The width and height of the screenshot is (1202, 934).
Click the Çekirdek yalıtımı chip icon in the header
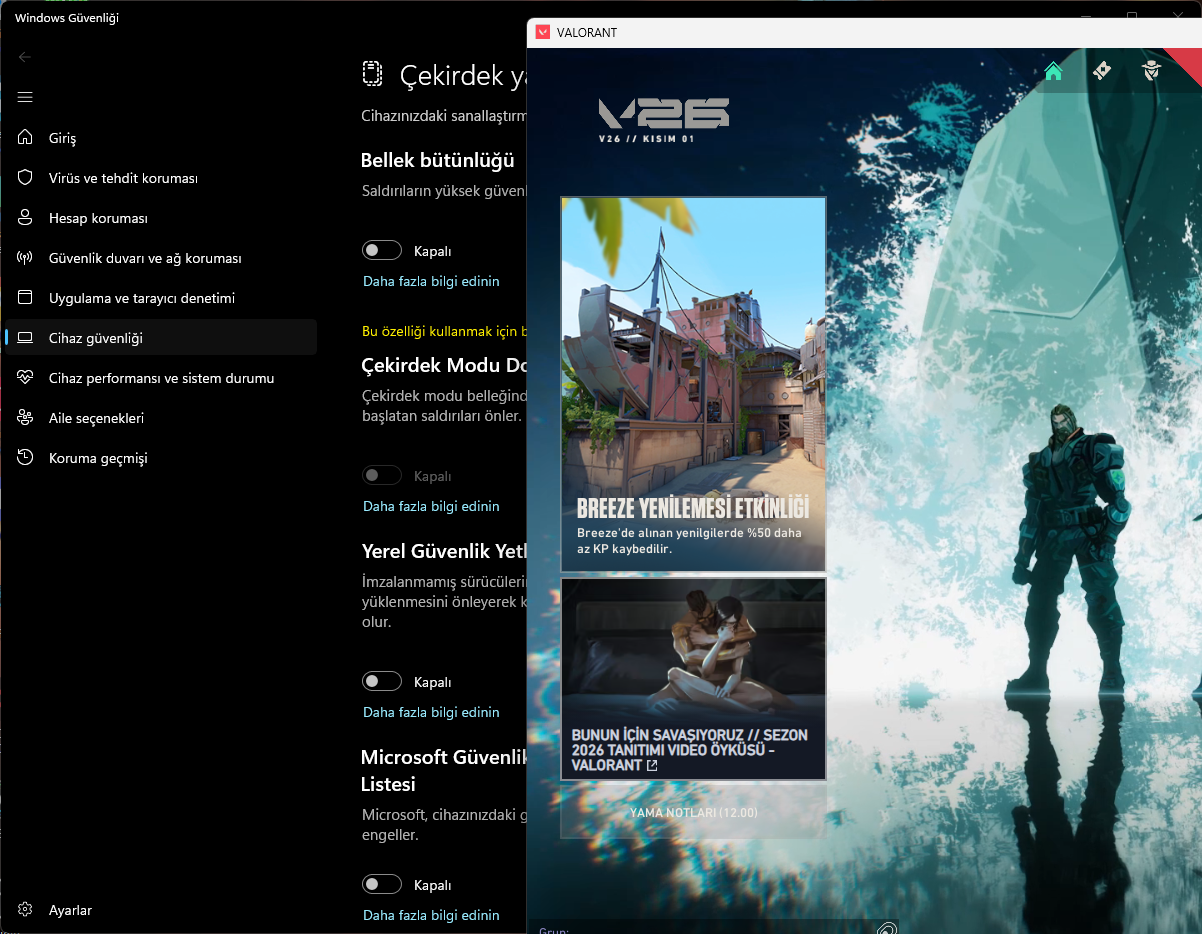tap(372, 75)
